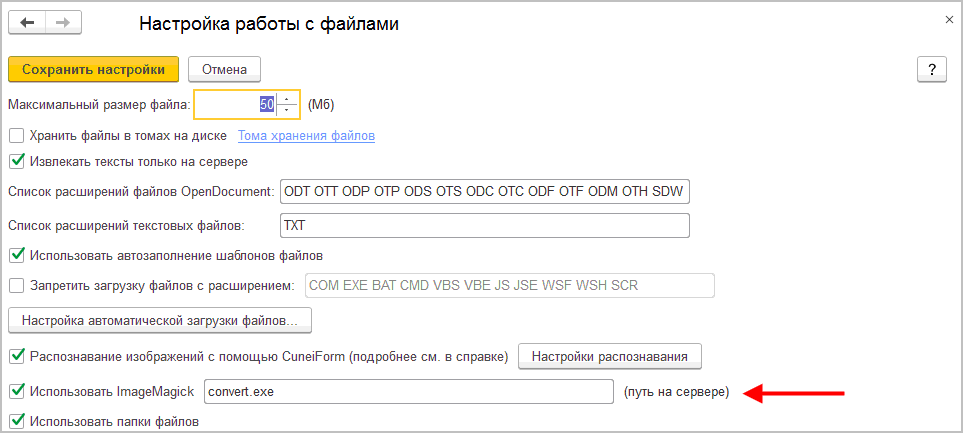963x433 pixels.
Task: Click "Сохранить настройки" button
Action: coord(93,69)
